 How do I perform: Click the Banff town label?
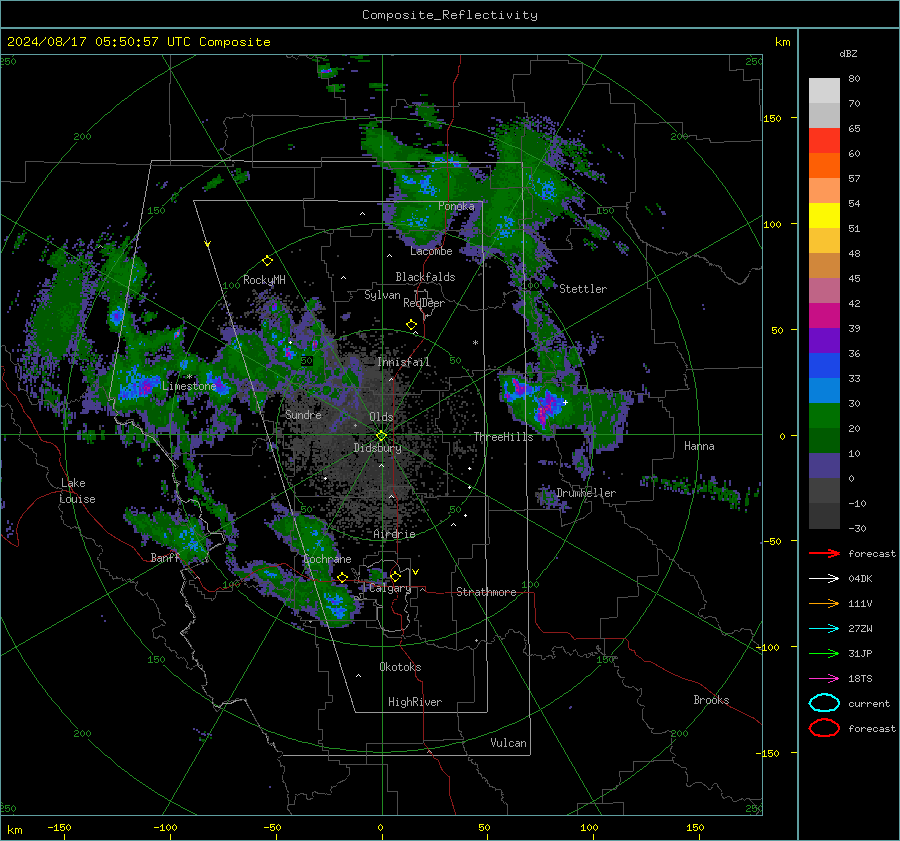click(165, 557)
